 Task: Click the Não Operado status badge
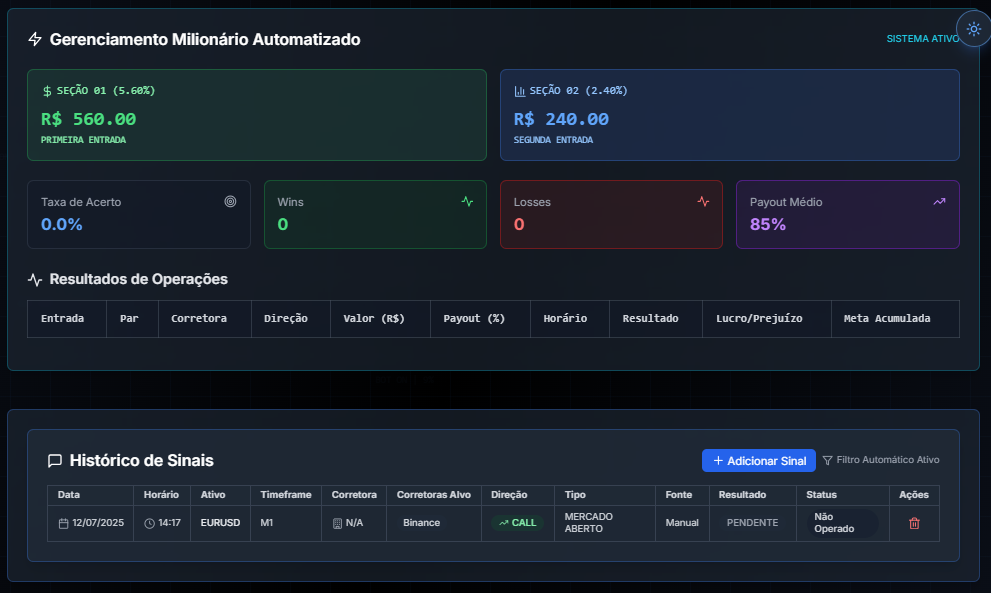coord(842,523)
